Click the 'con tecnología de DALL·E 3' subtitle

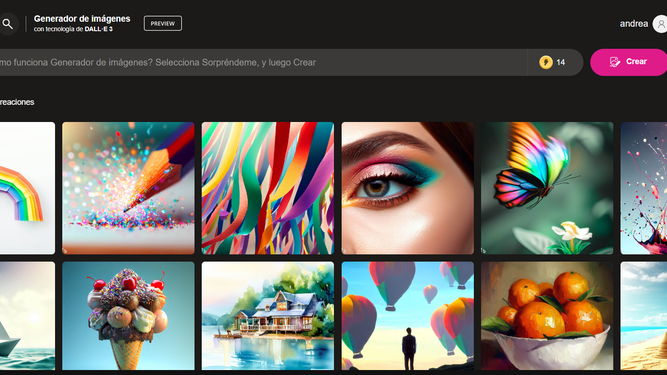pyautogui.click(x=73, y=29)
